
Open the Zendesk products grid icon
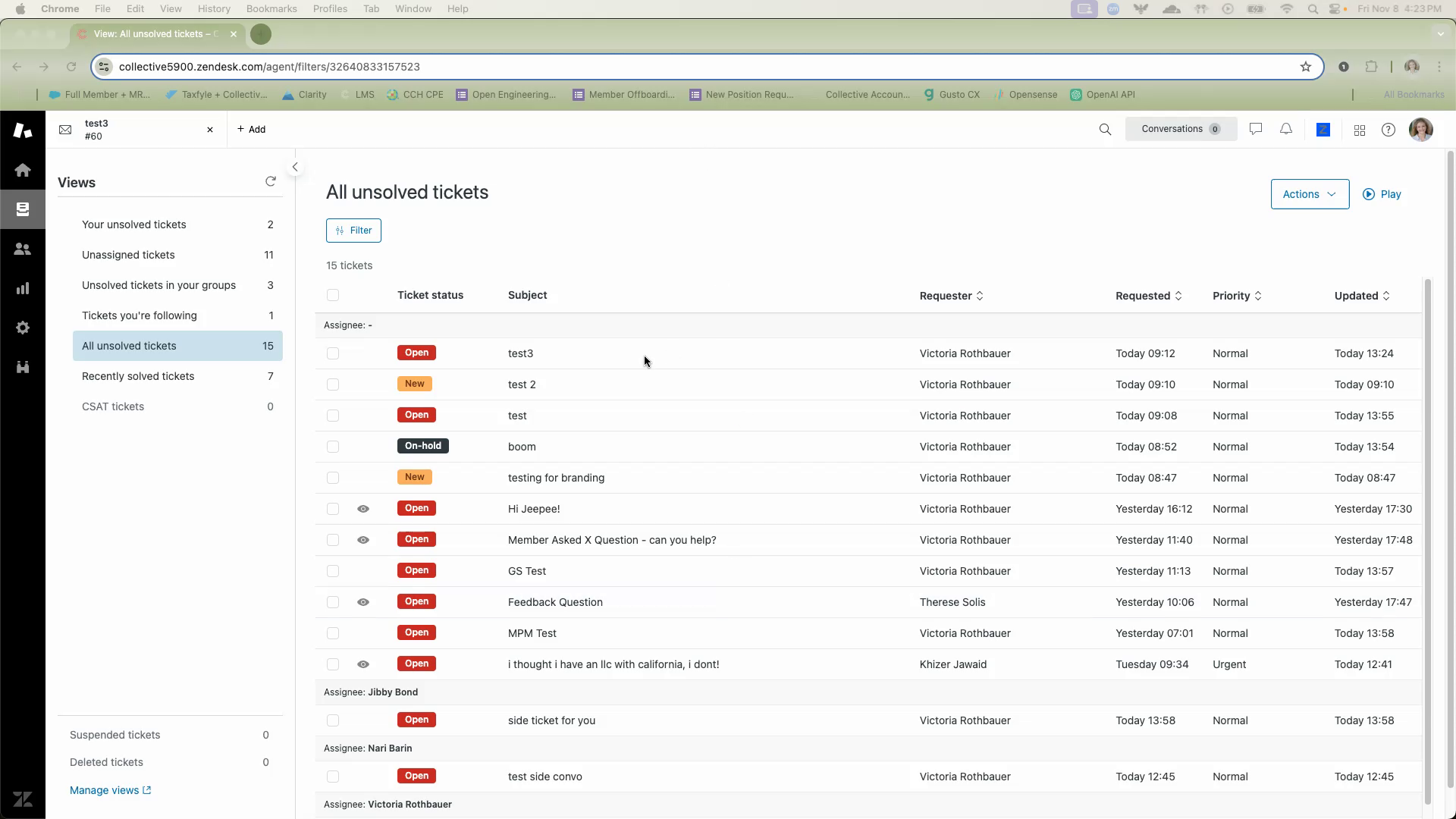click(1360, 130)
